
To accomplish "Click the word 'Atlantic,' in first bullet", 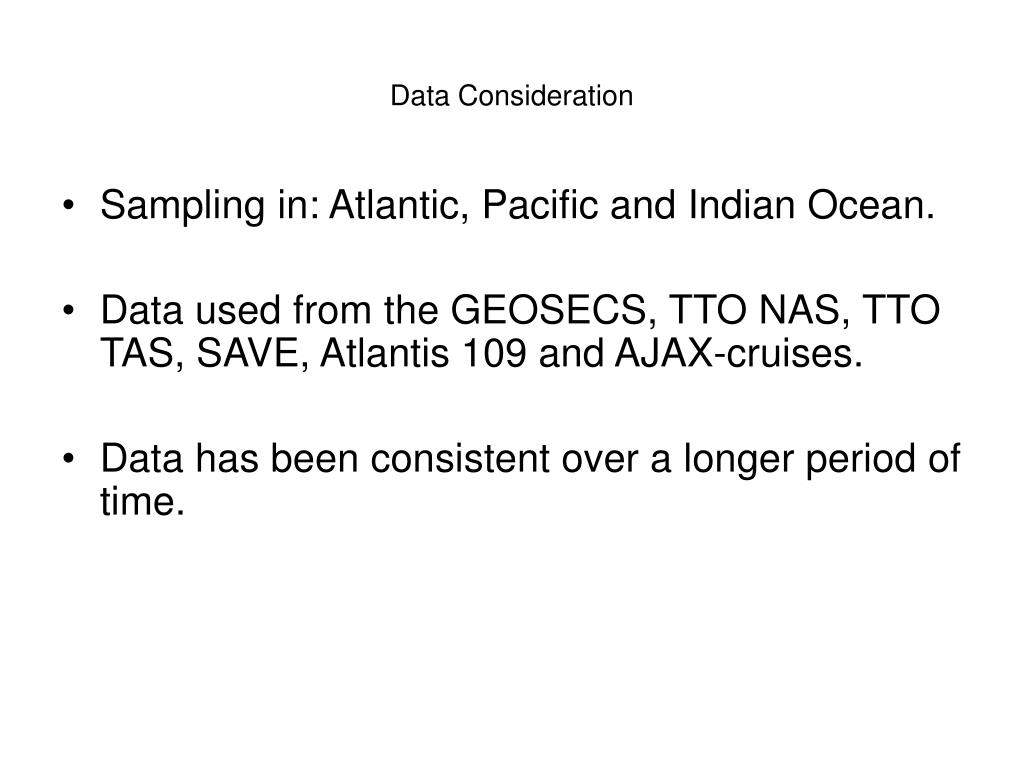I will coord(399,205).
